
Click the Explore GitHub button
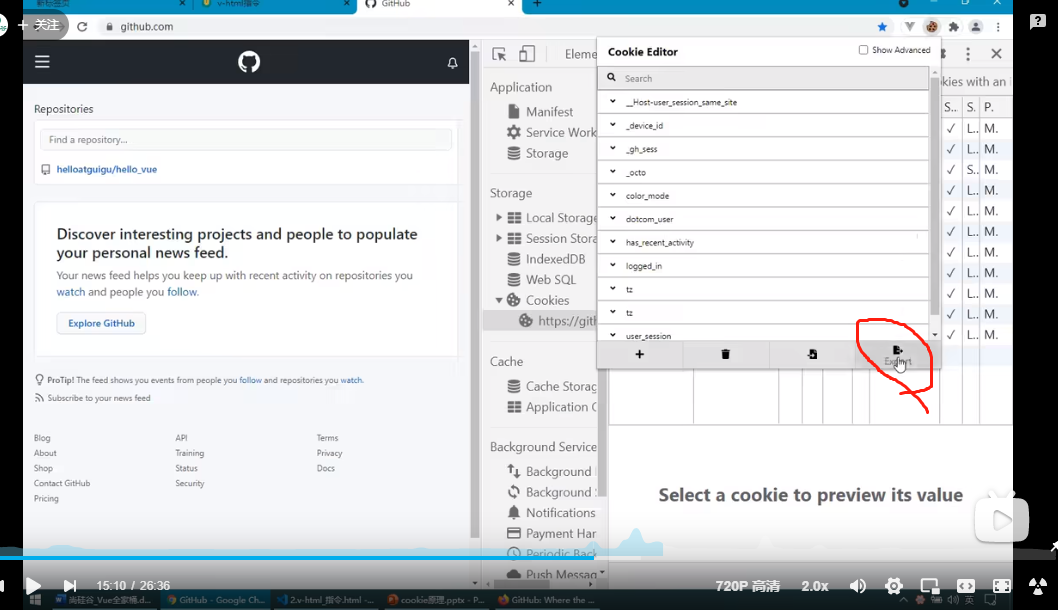[101, 323]
